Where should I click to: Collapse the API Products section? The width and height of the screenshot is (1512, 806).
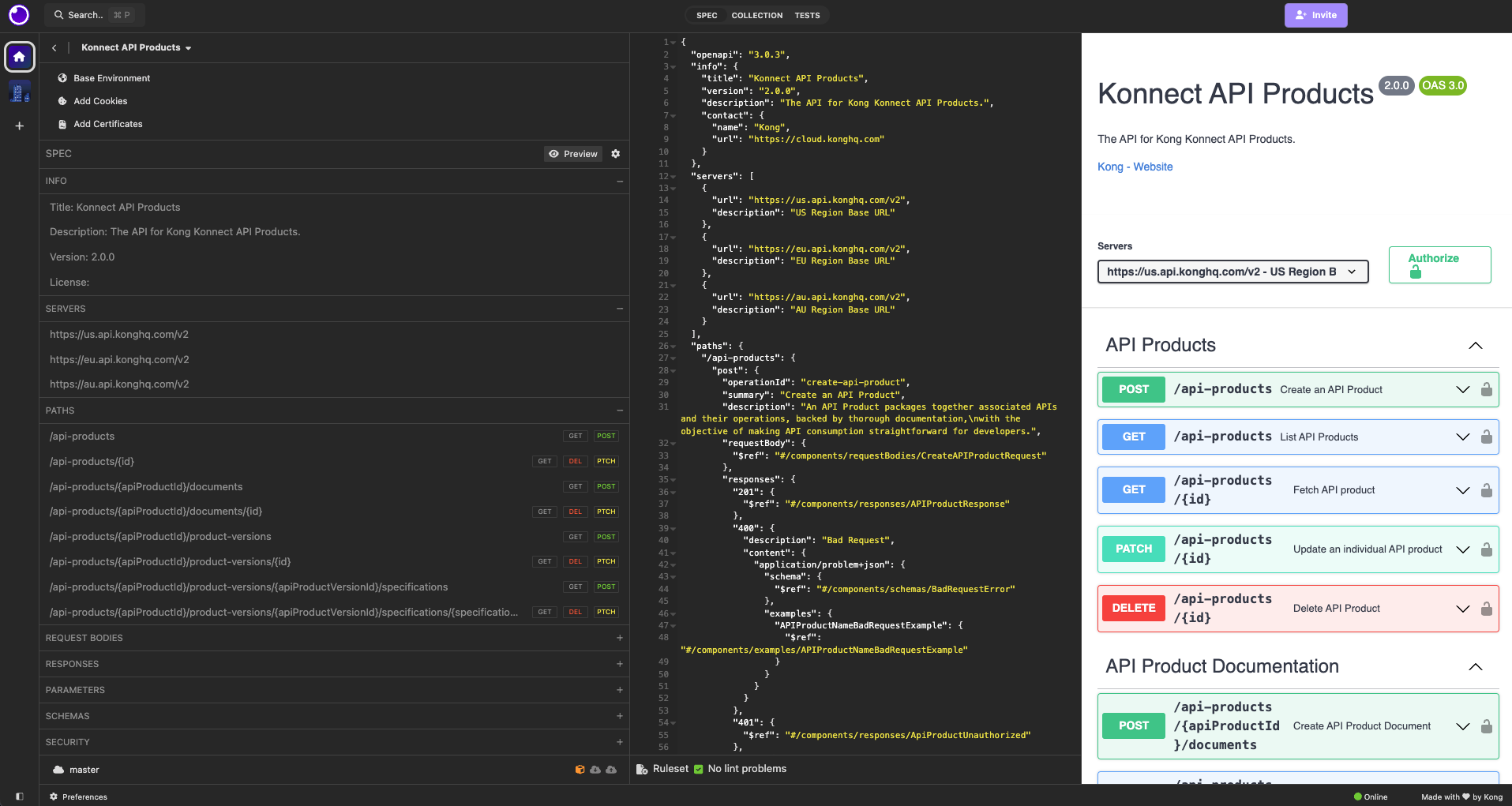point(1475,346)
